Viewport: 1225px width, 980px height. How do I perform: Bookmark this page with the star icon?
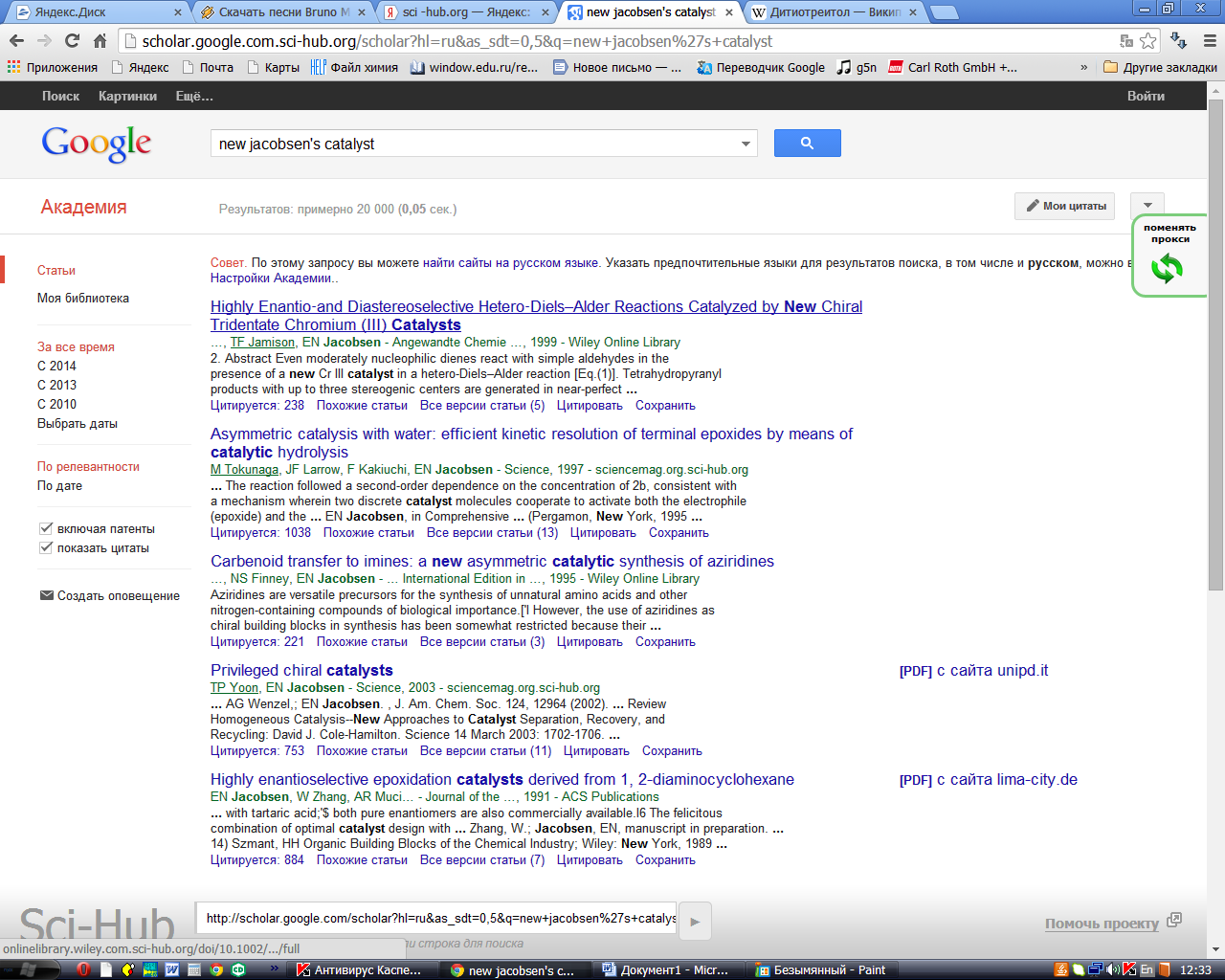pos(1148,41)
